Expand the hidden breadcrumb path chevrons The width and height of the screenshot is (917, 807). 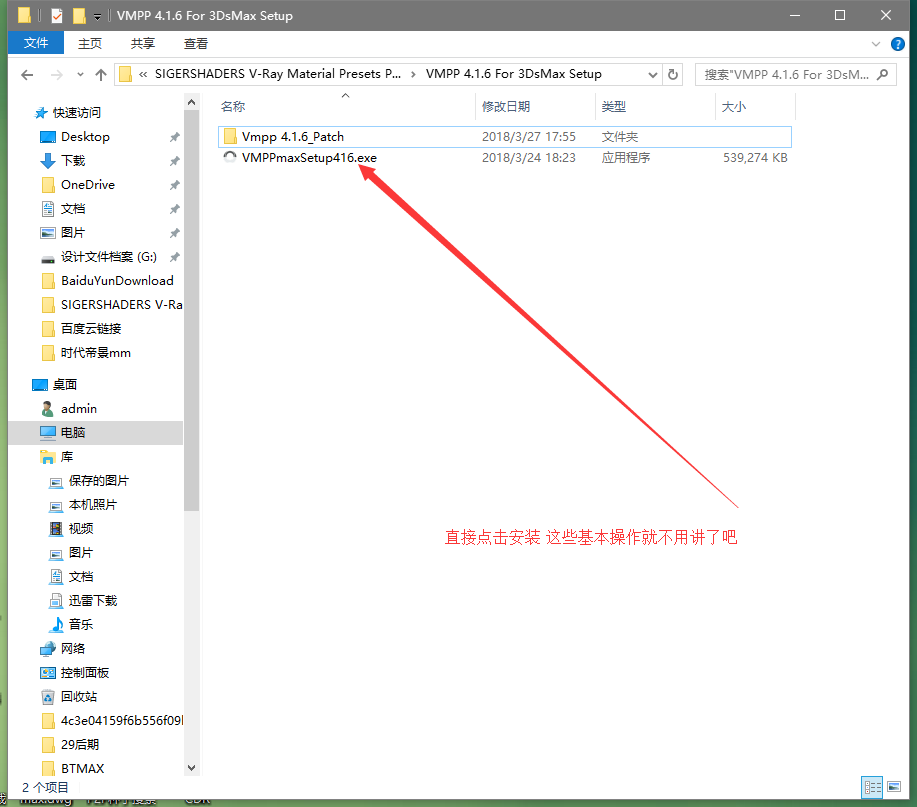143,74
